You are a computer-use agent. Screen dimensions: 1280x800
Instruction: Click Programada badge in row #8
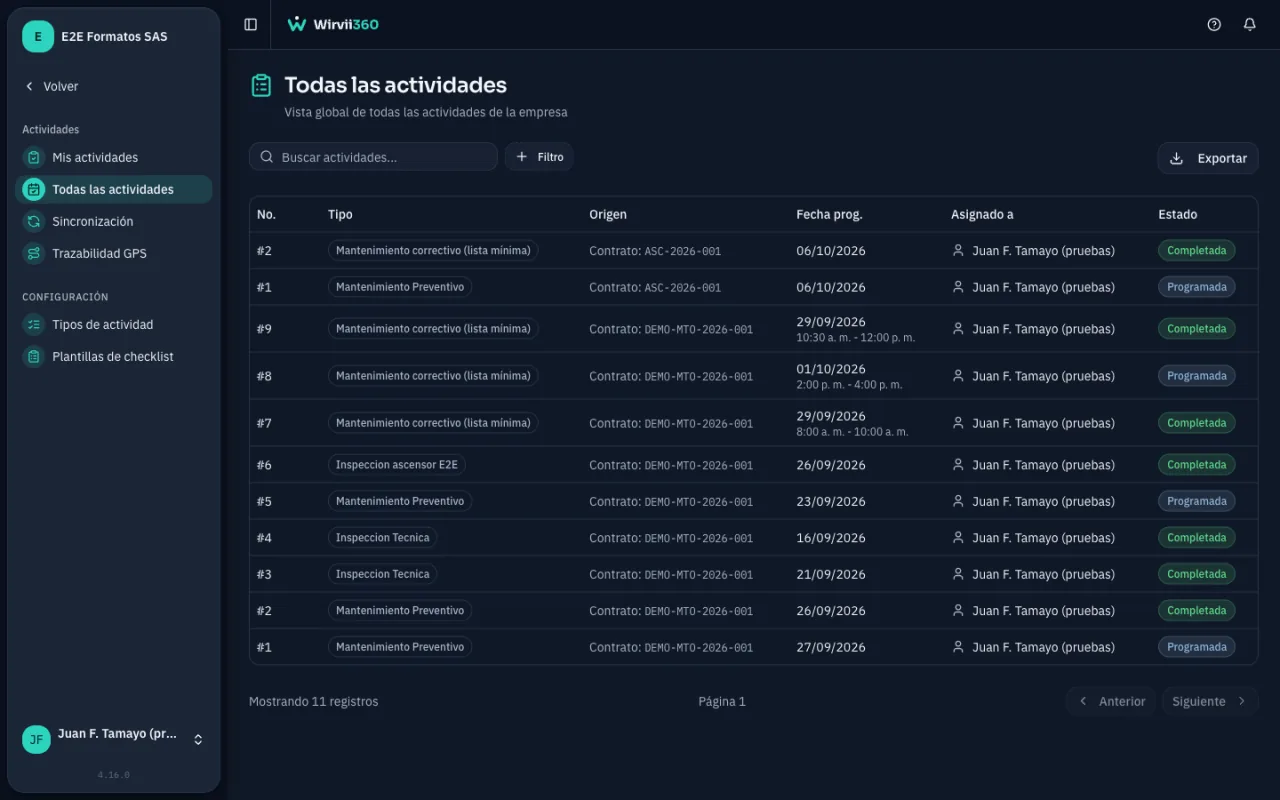[1196, 376]
